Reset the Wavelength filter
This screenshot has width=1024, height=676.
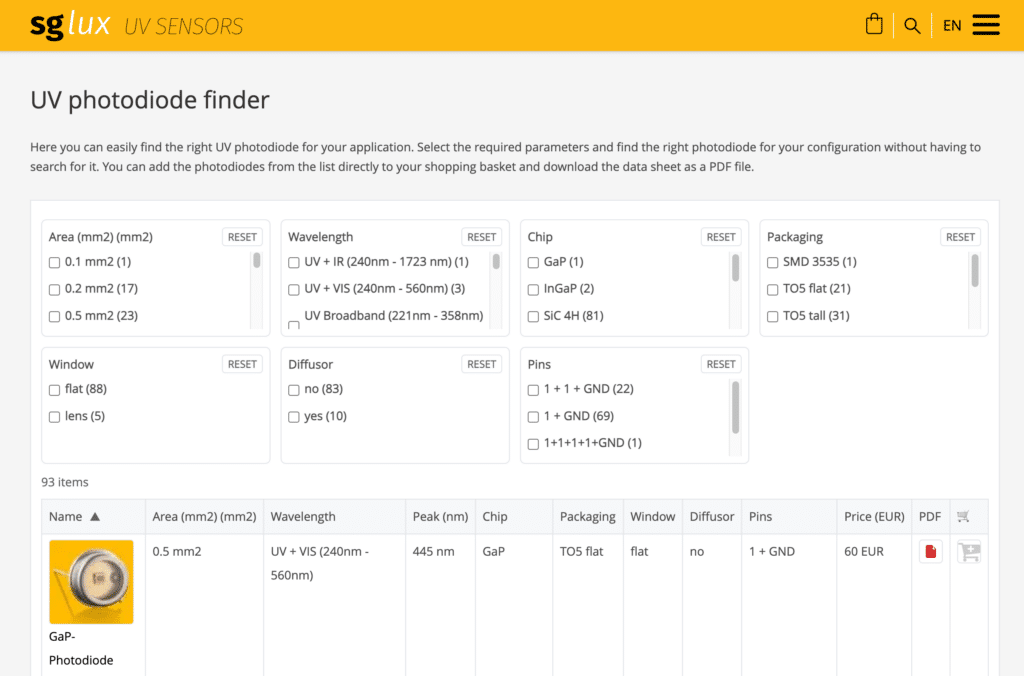click(481, 237)
